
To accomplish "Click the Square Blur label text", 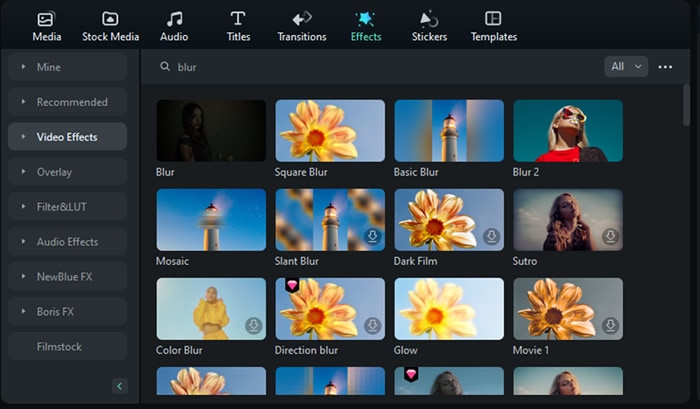I will (x=301, y=172).
